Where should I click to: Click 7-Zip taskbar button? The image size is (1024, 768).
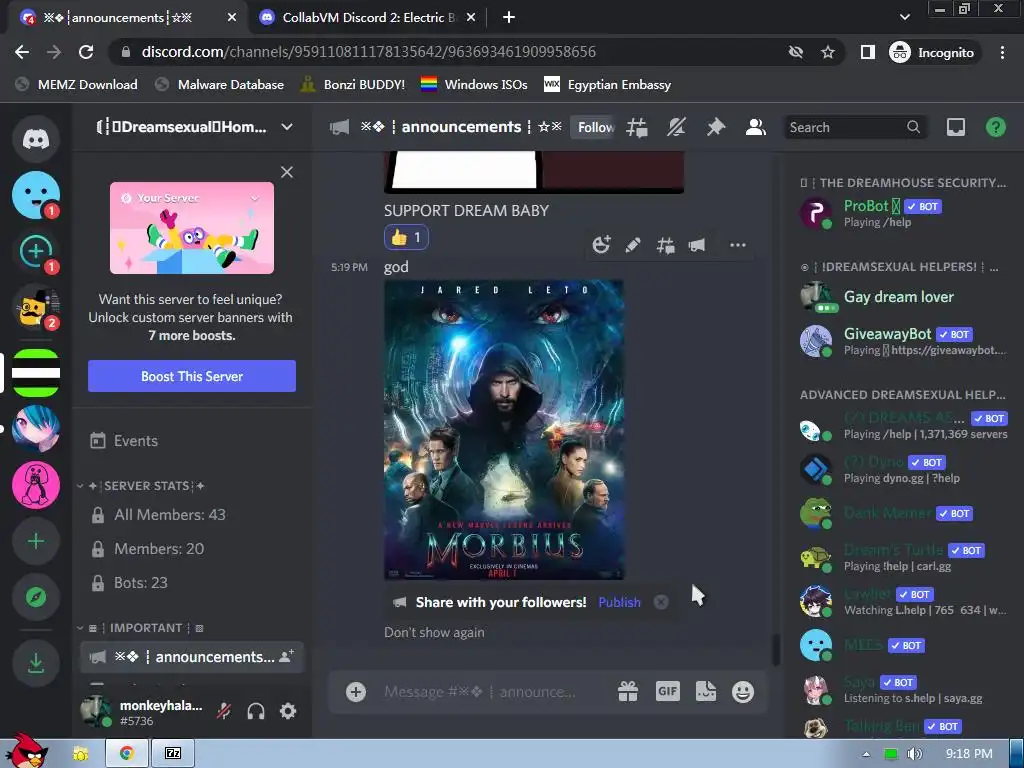pos(172,754)
